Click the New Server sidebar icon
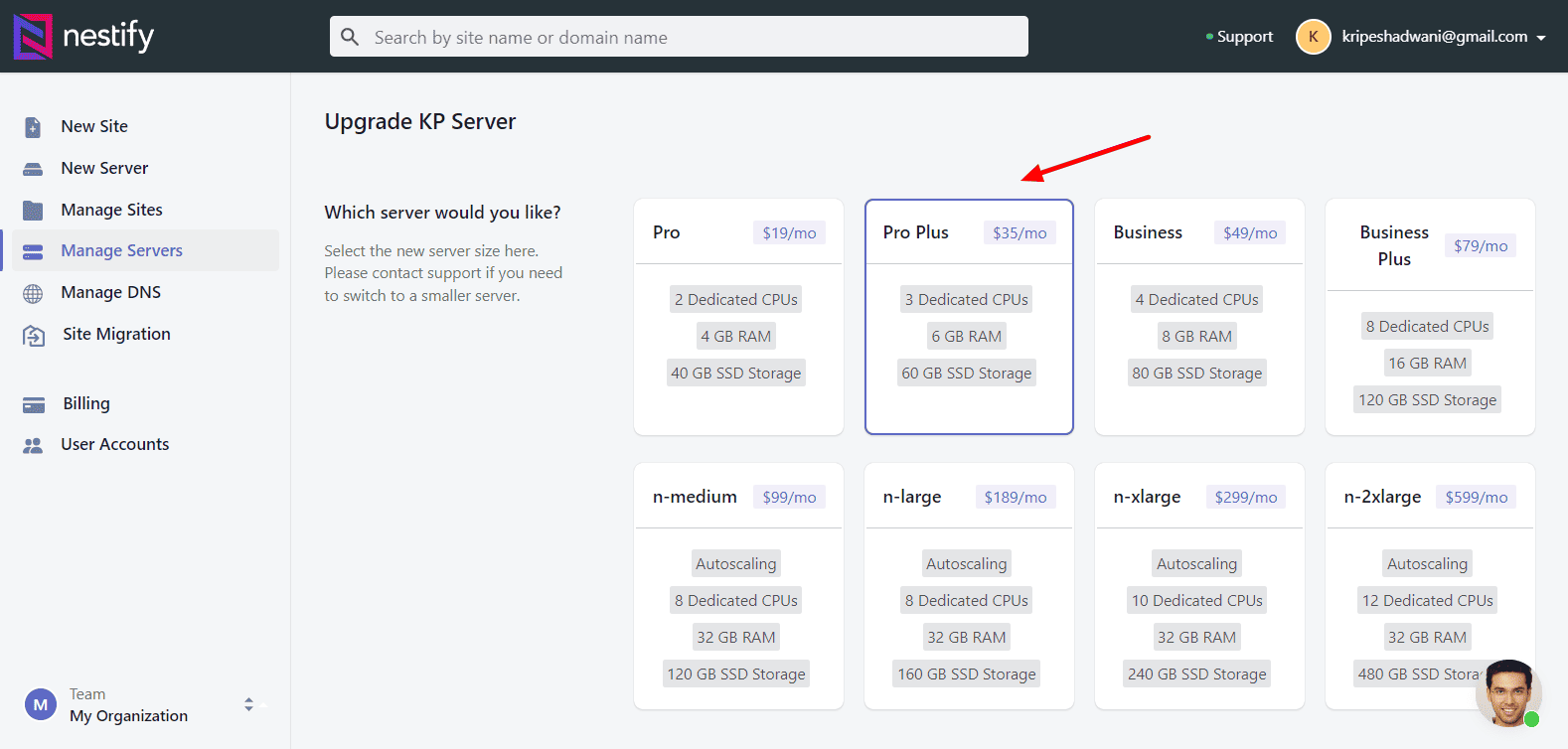Image resolution: width=1568 pixels, height=749 pixels. click(x=33, y=169)
